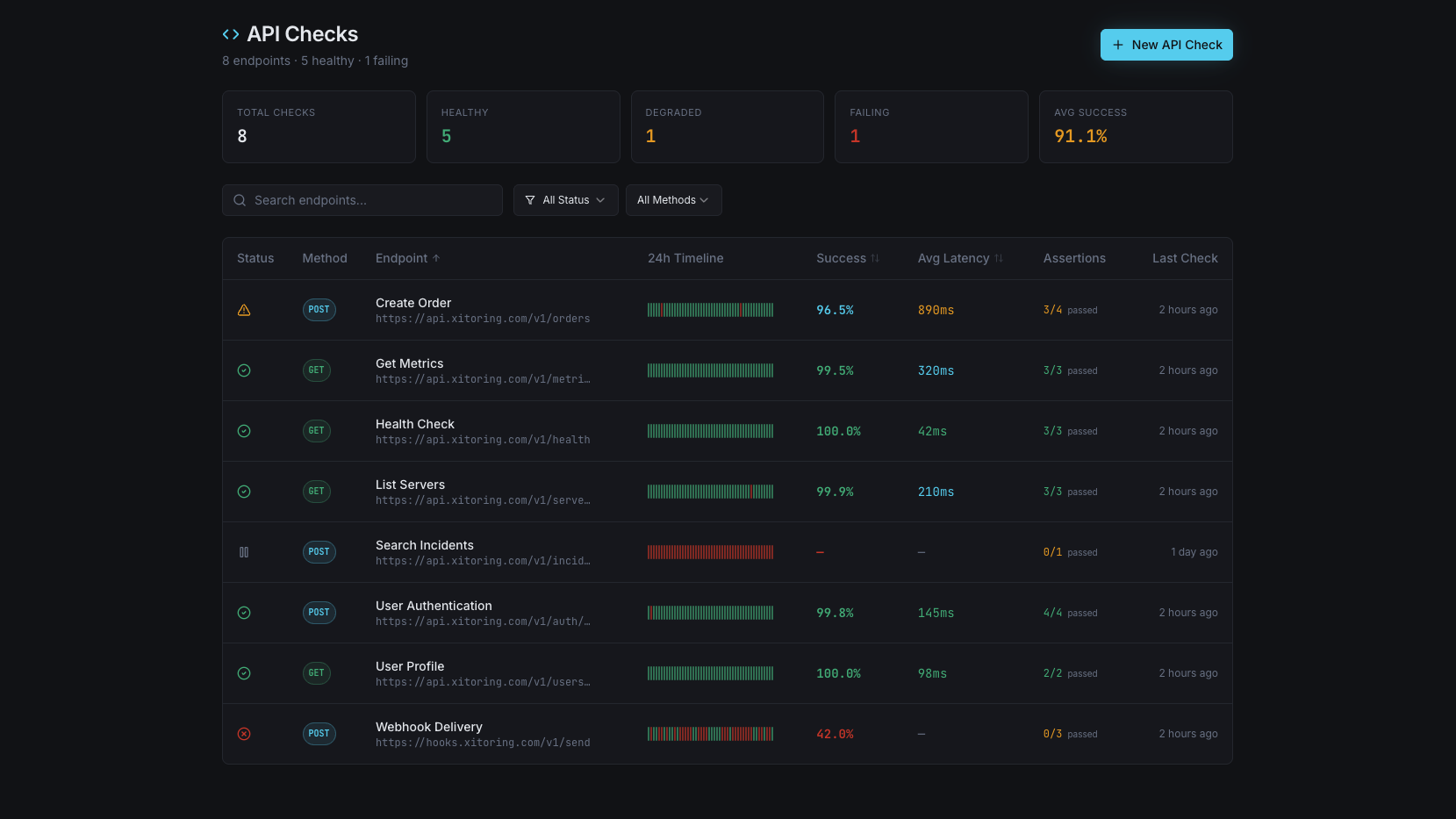Viewport: 1456px width, 819px height.
Task: Click the healthy check icon for User Profile
Action: point(244,673)
